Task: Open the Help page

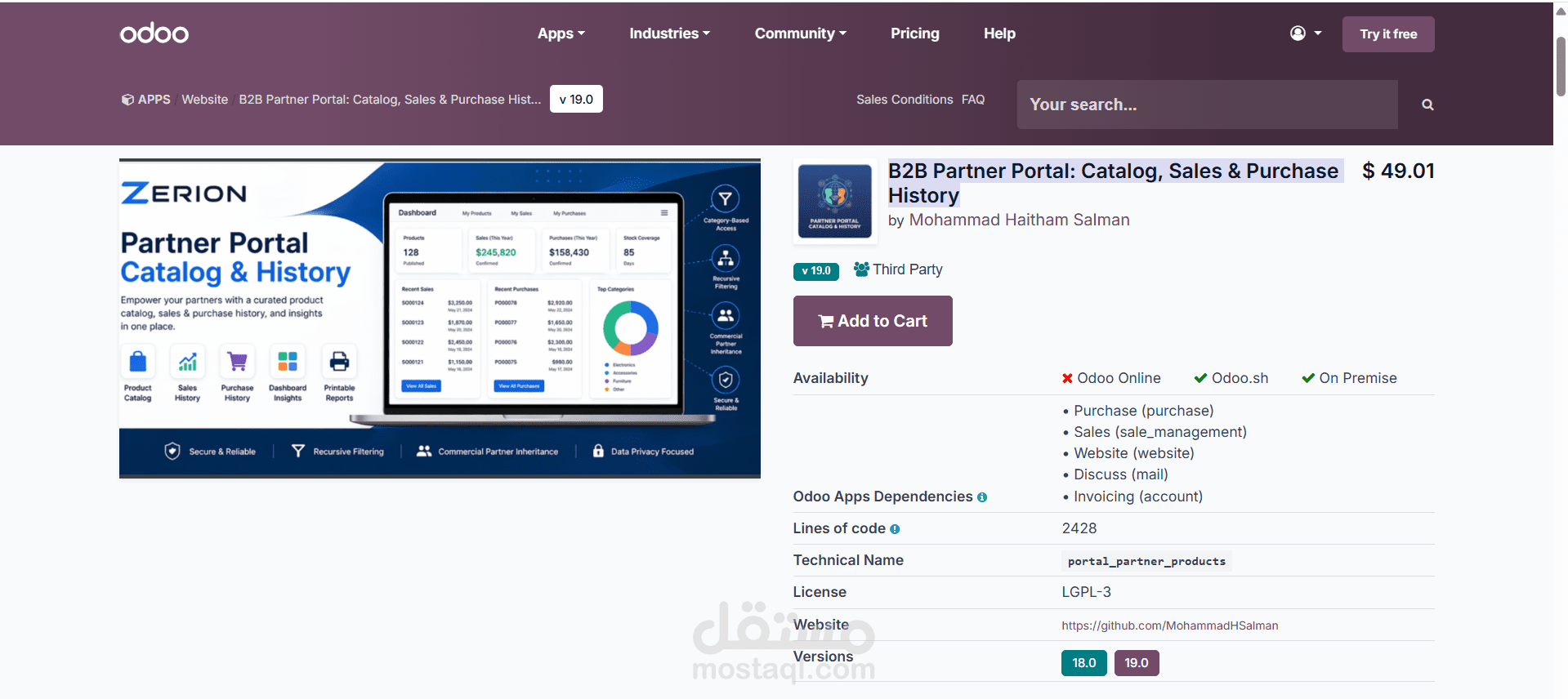Action: click(999, 33)
